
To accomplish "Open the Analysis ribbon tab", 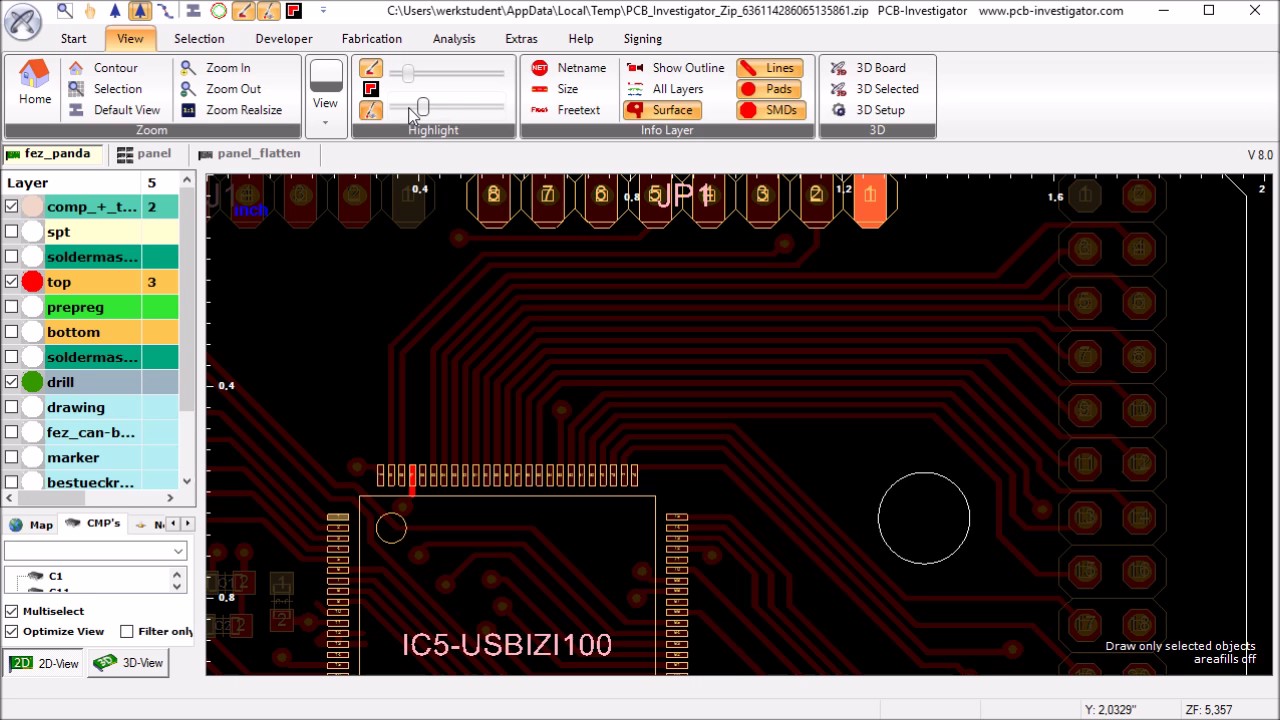I will tap(454, 39).
